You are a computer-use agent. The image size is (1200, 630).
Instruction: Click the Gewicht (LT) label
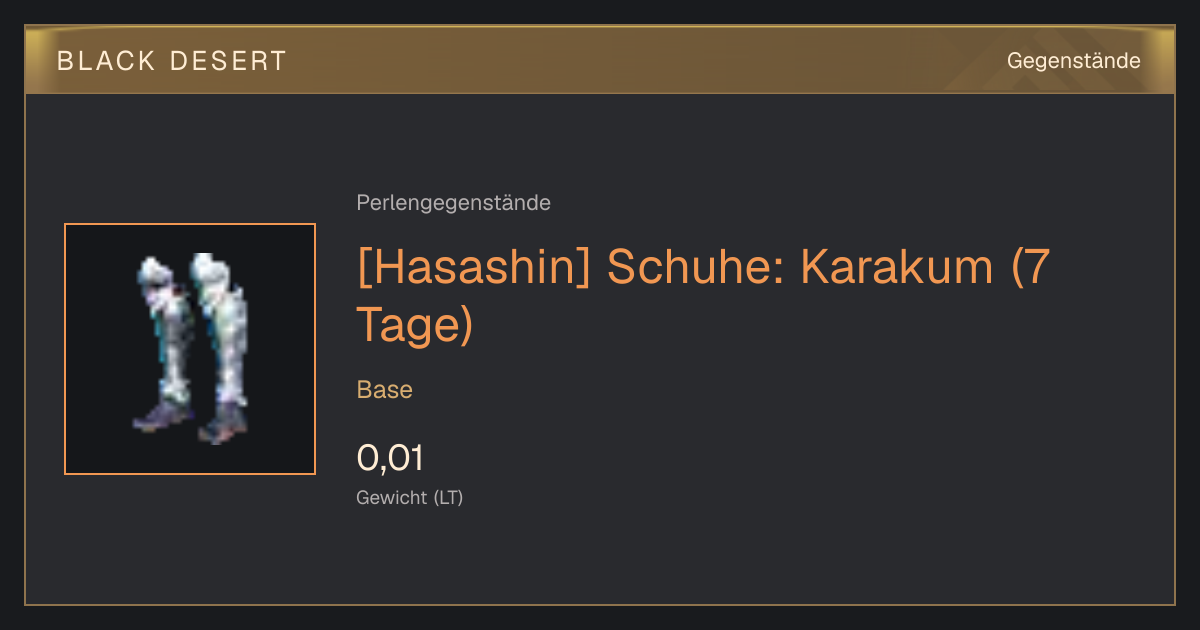pos(410,498)
